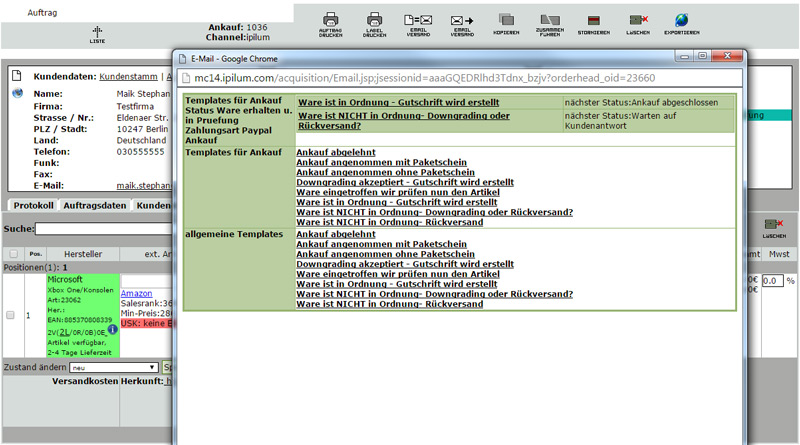Click 'nächster Status:Ankauf abgeschlossen' text
This screenshot has width=800, height=445.
click(641, 103)
